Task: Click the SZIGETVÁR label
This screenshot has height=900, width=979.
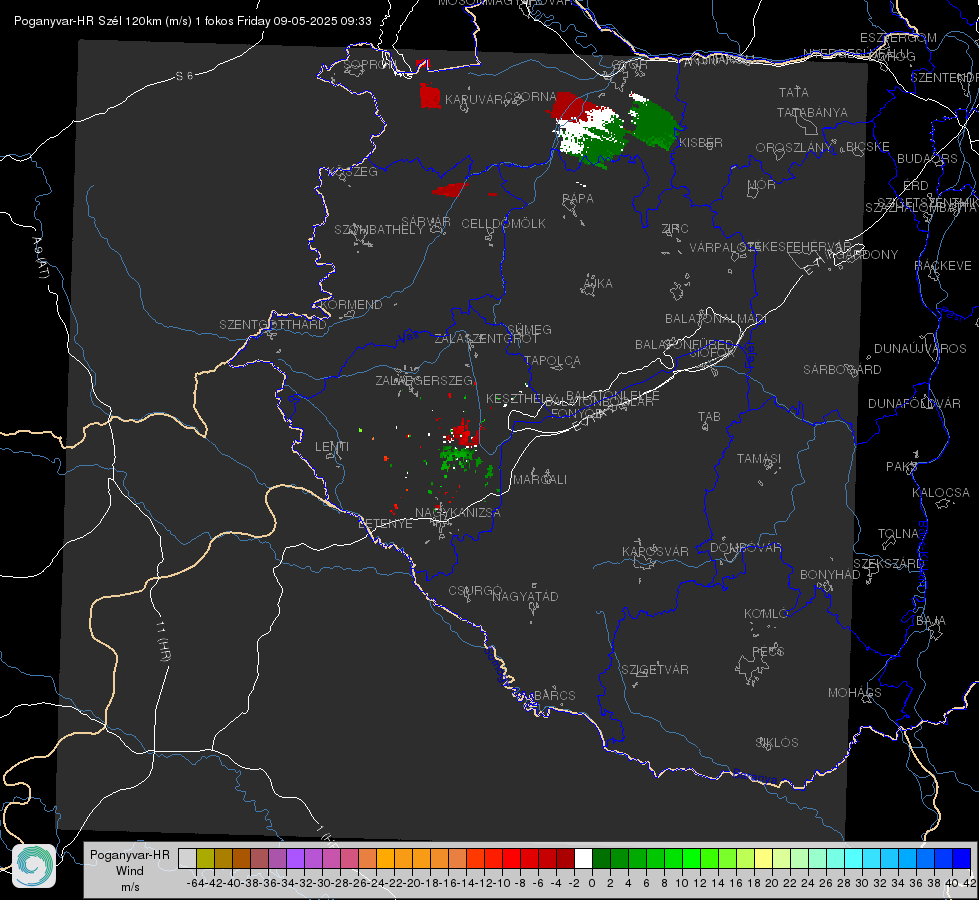Action: (655, 670)
